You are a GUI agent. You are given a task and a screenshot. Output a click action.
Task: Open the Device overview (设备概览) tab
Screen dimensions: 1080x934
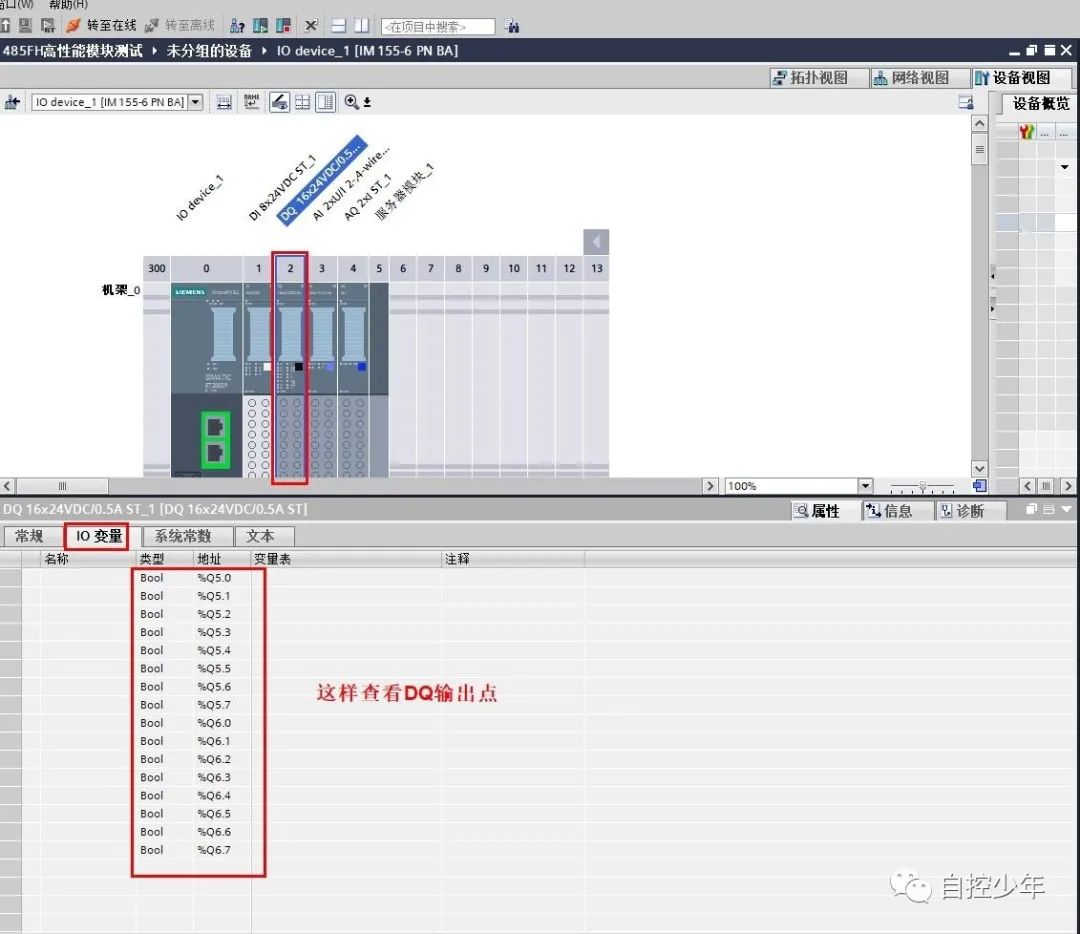1040,104
